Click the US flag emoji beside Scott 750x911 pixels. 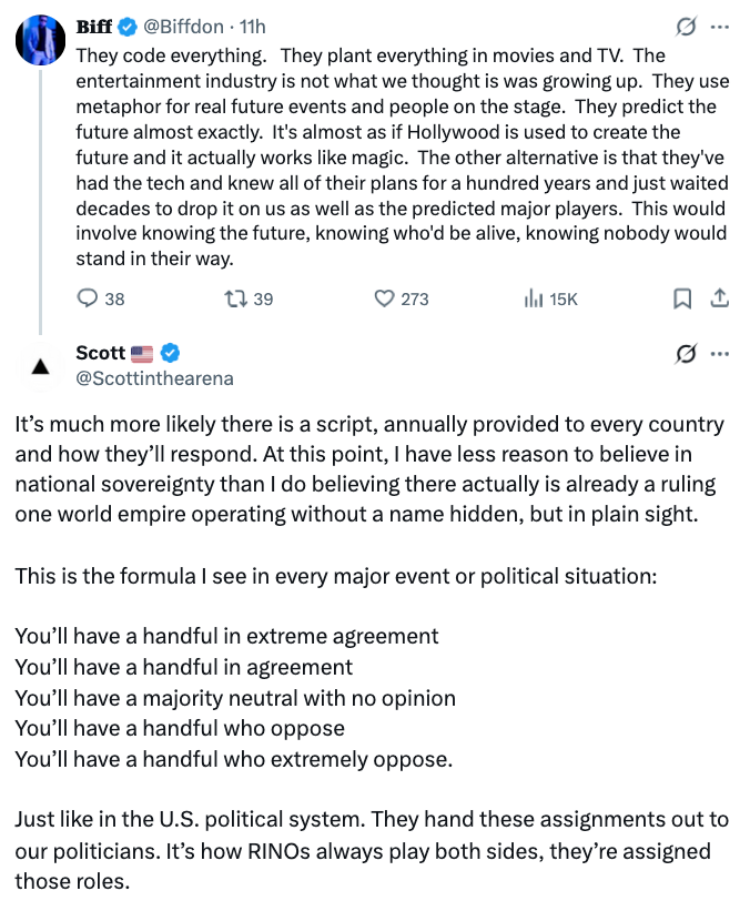[142, 354]
